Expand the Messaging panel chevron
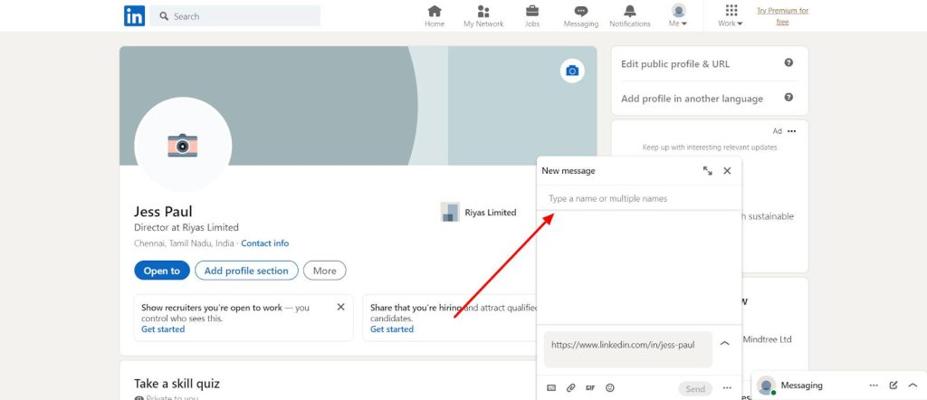This screenshot has width=927, height=400. pyautogui.click(x=912, y=385)
